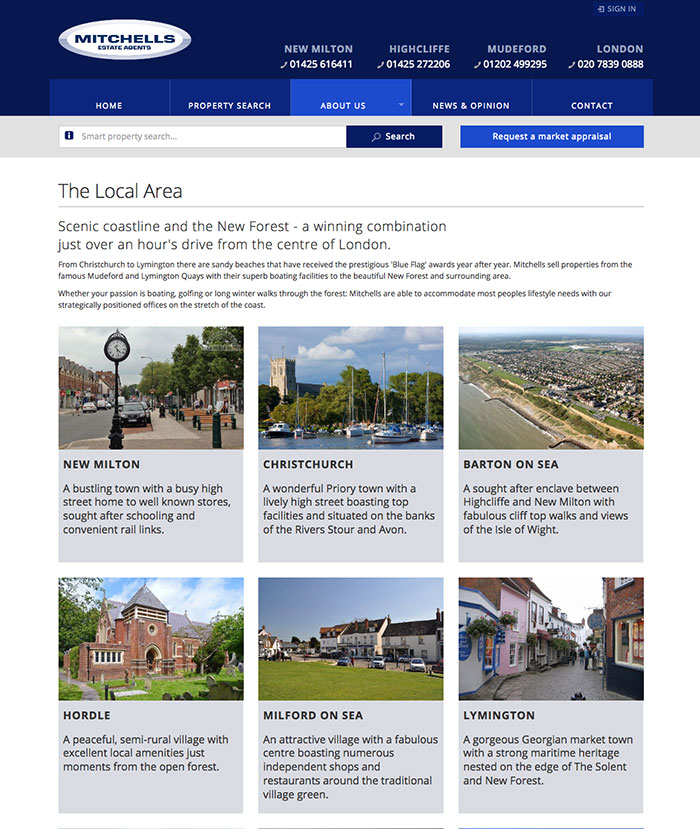
Task: Click 'A gorgeous Georgian market town' description
Action: pos(548,760)
